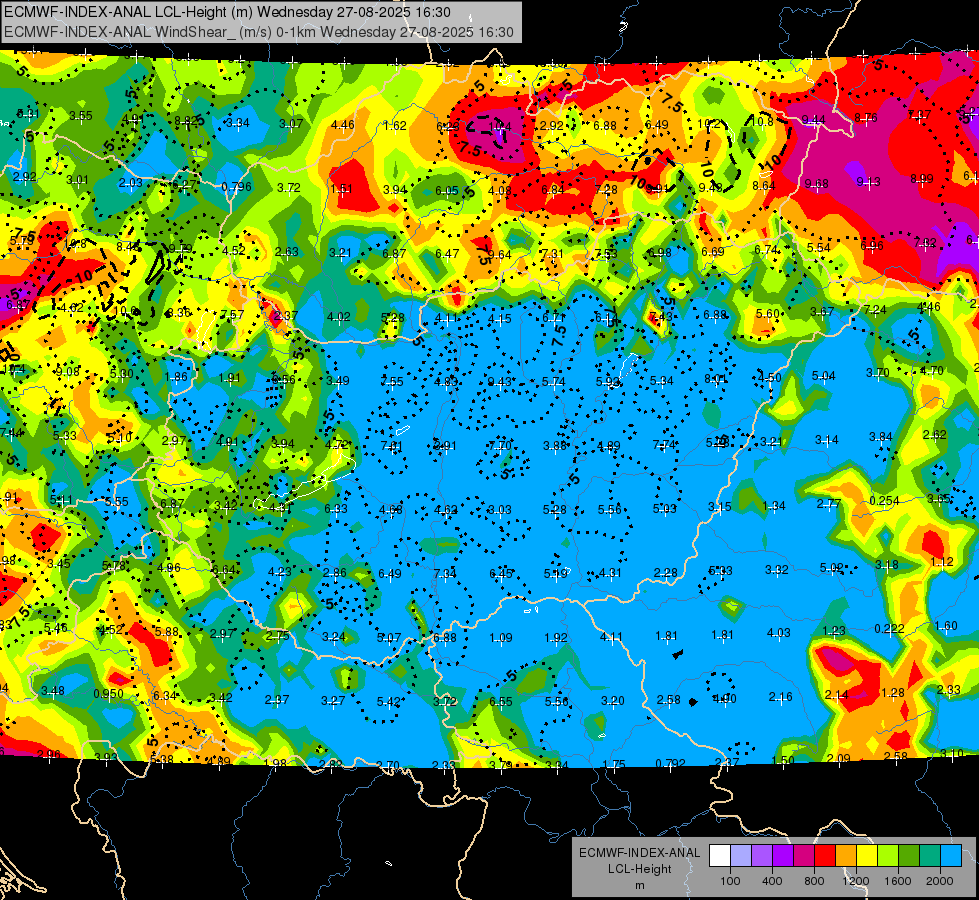Click legend tick label 2000

pyautogui.click(x=940, y=881)
